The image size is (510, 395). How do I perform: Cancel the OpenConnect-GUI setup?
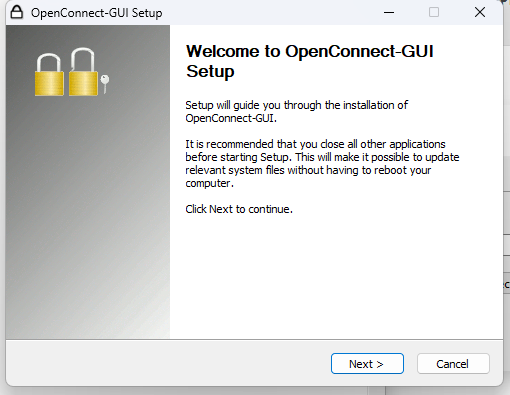[x=453, y=364]
